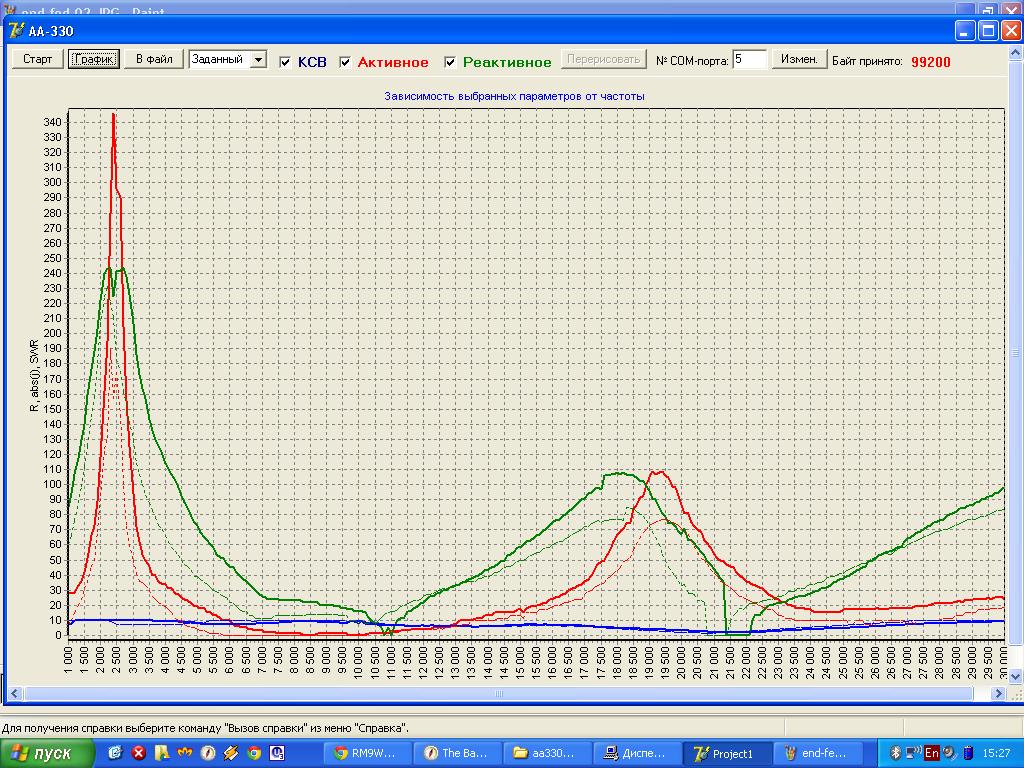The image size is (1024, 768).
Task: Open the compass icon in quick launch
Action: click(x=208, y=753)
